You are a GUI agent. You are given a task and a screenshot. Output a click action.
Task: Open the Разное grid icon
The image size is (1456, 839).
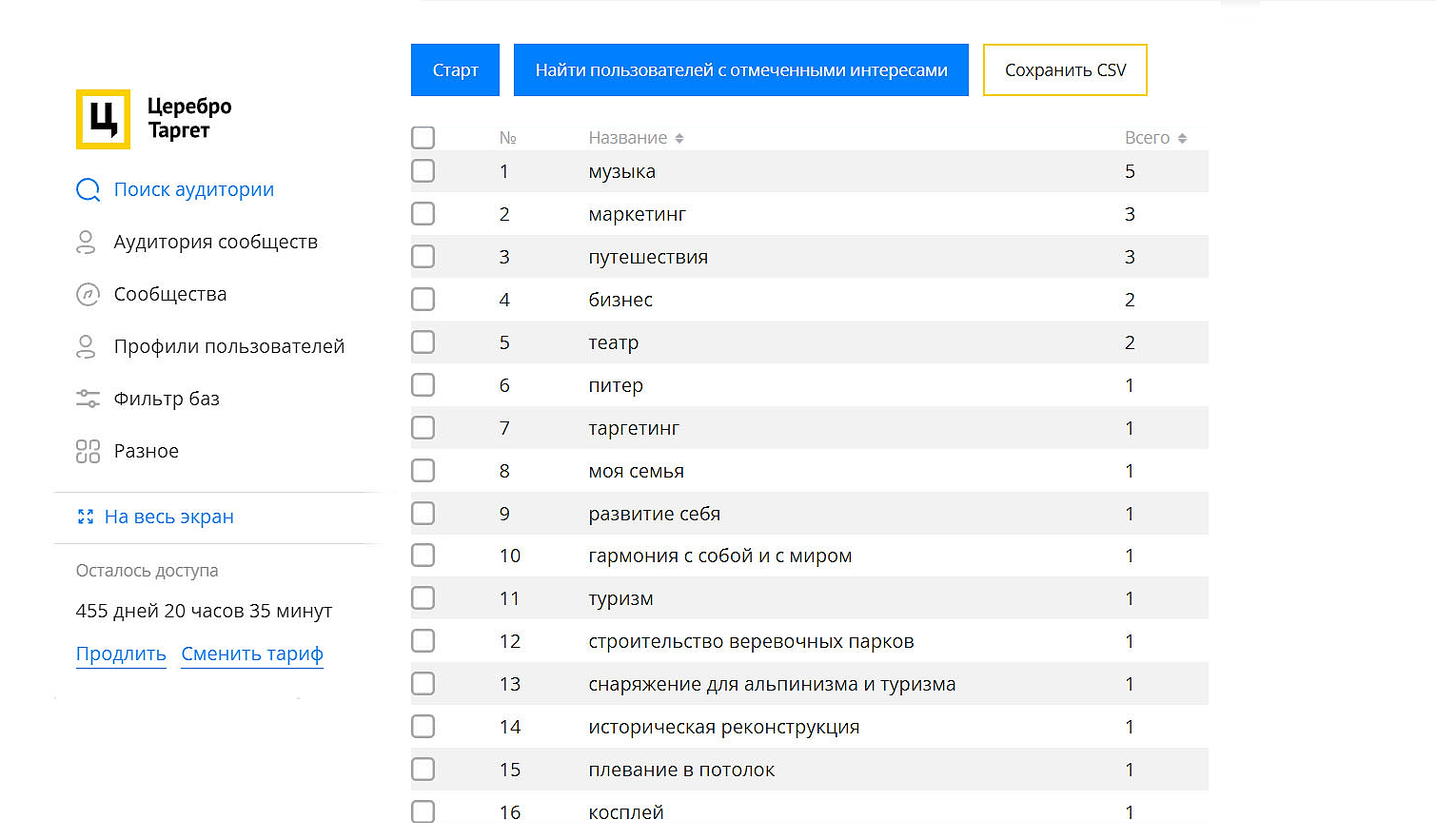pos(87,451)
